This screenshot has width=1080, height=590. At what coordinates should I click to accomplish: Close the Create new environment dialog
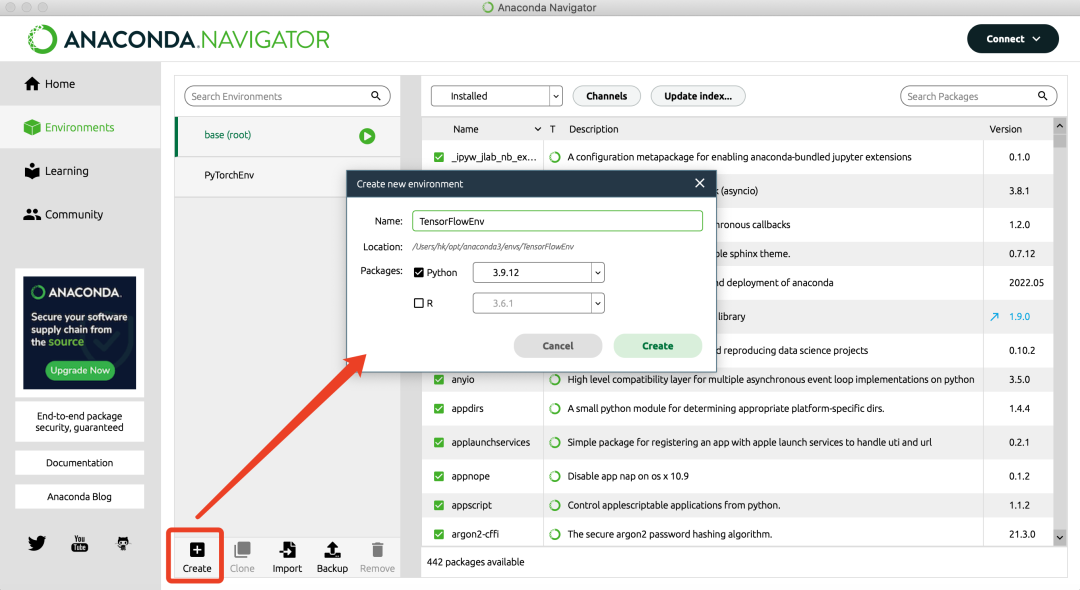click(x=700, y=183)
